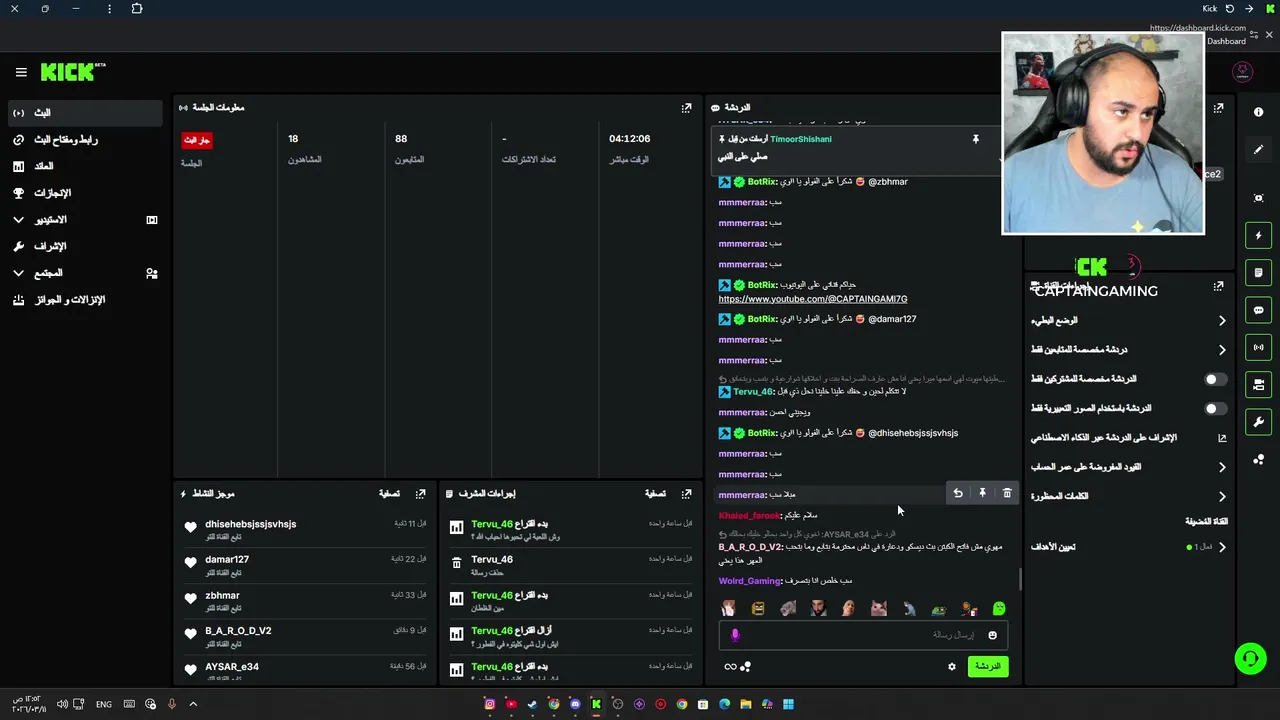The image size is (1280, 720).
Task: Filter the activity feed with تصفية
Action: point(389,494)
